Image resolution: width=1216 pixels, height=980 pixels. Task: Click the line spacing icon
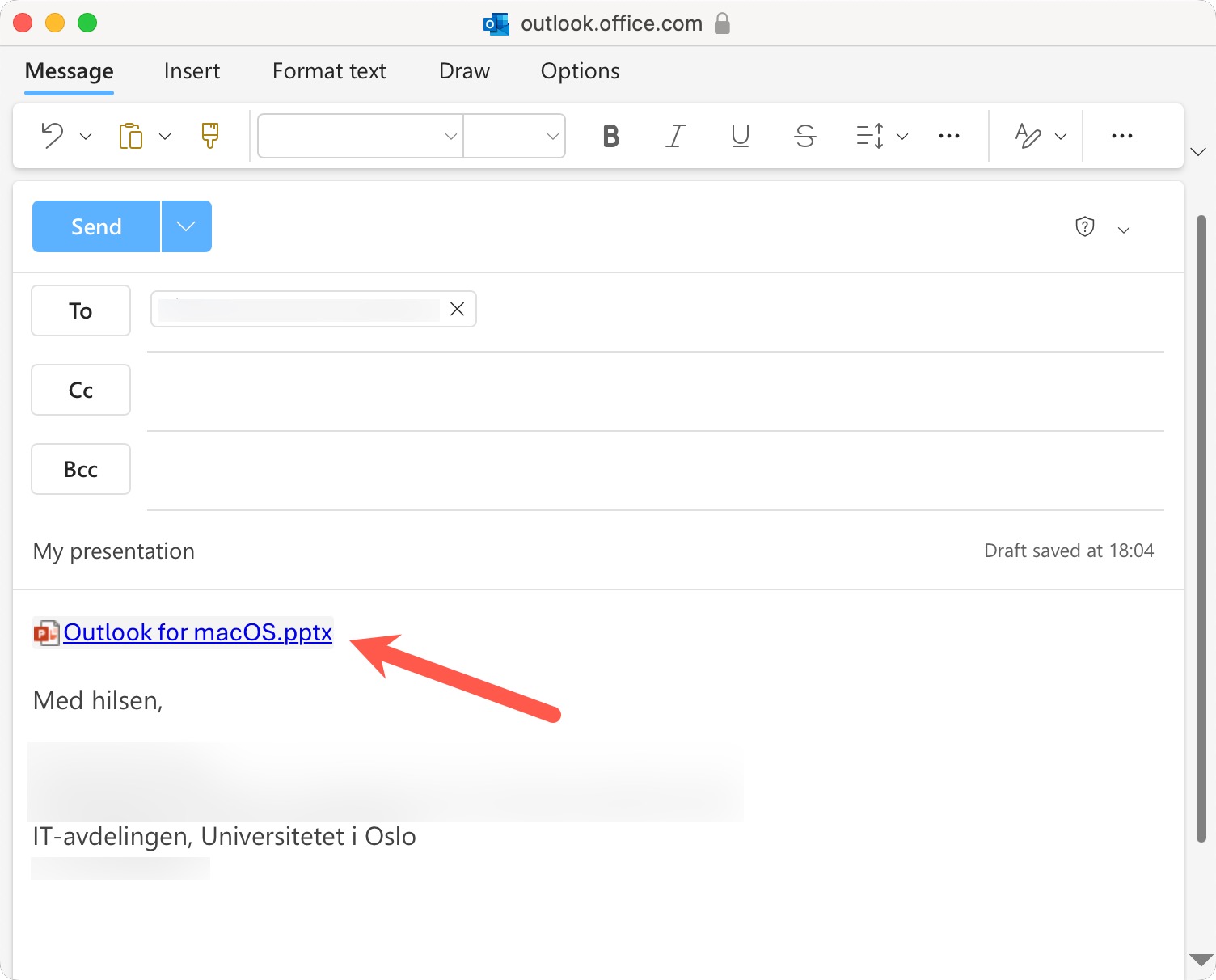click(870, 136)
